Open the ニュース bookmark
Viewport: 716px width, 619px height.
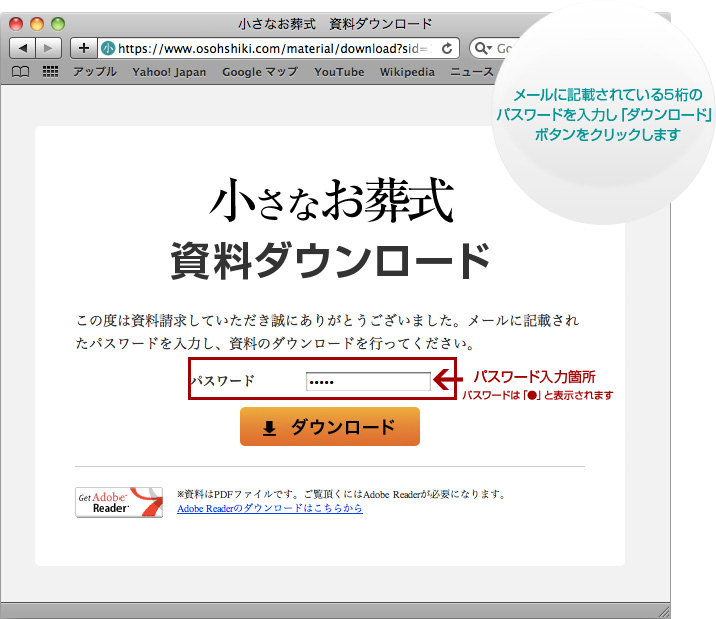(x=472, y=72)
